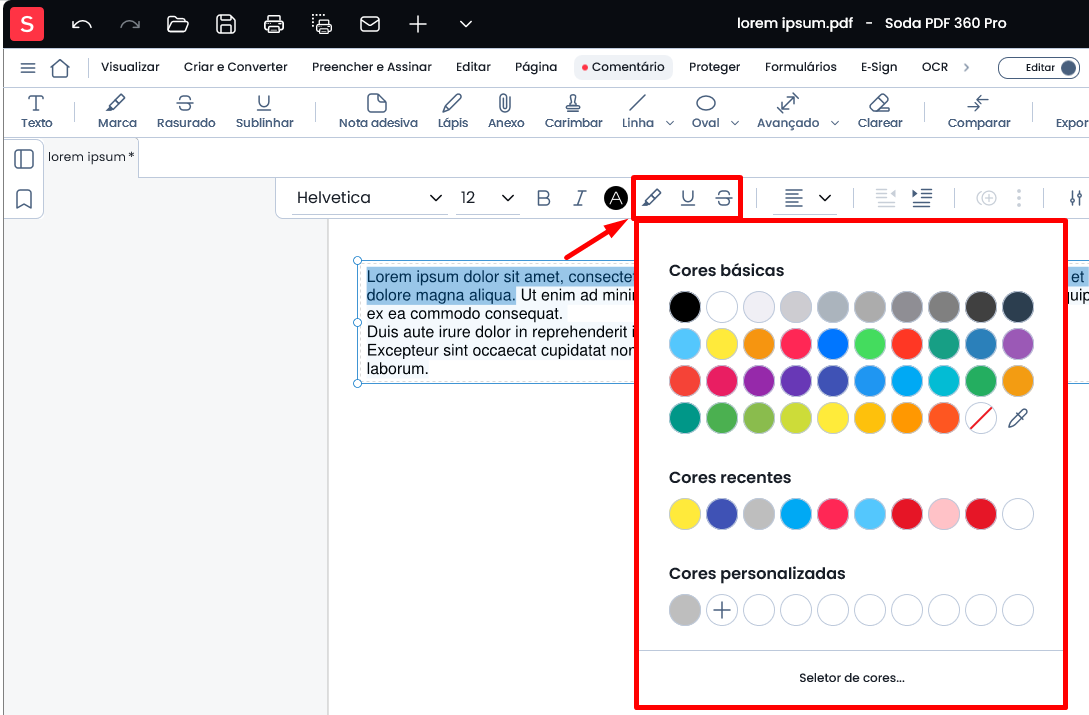Toggle bold formatting button

(x=544, y=198)
